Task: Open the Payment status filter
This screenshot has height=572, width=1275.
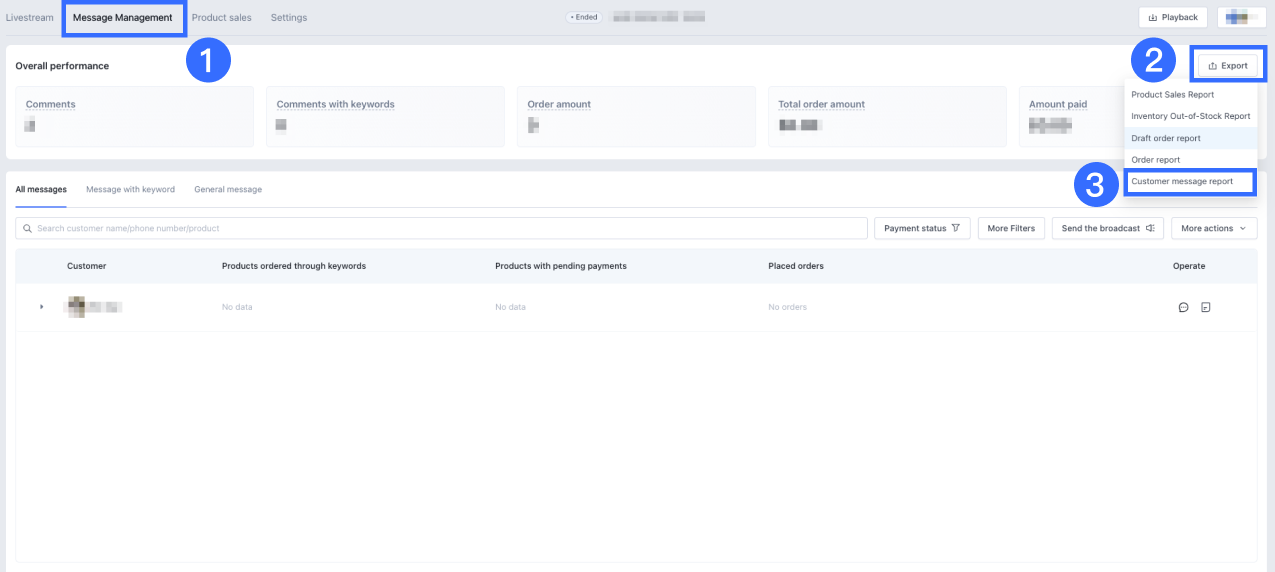Action: [x=922, y=228]
